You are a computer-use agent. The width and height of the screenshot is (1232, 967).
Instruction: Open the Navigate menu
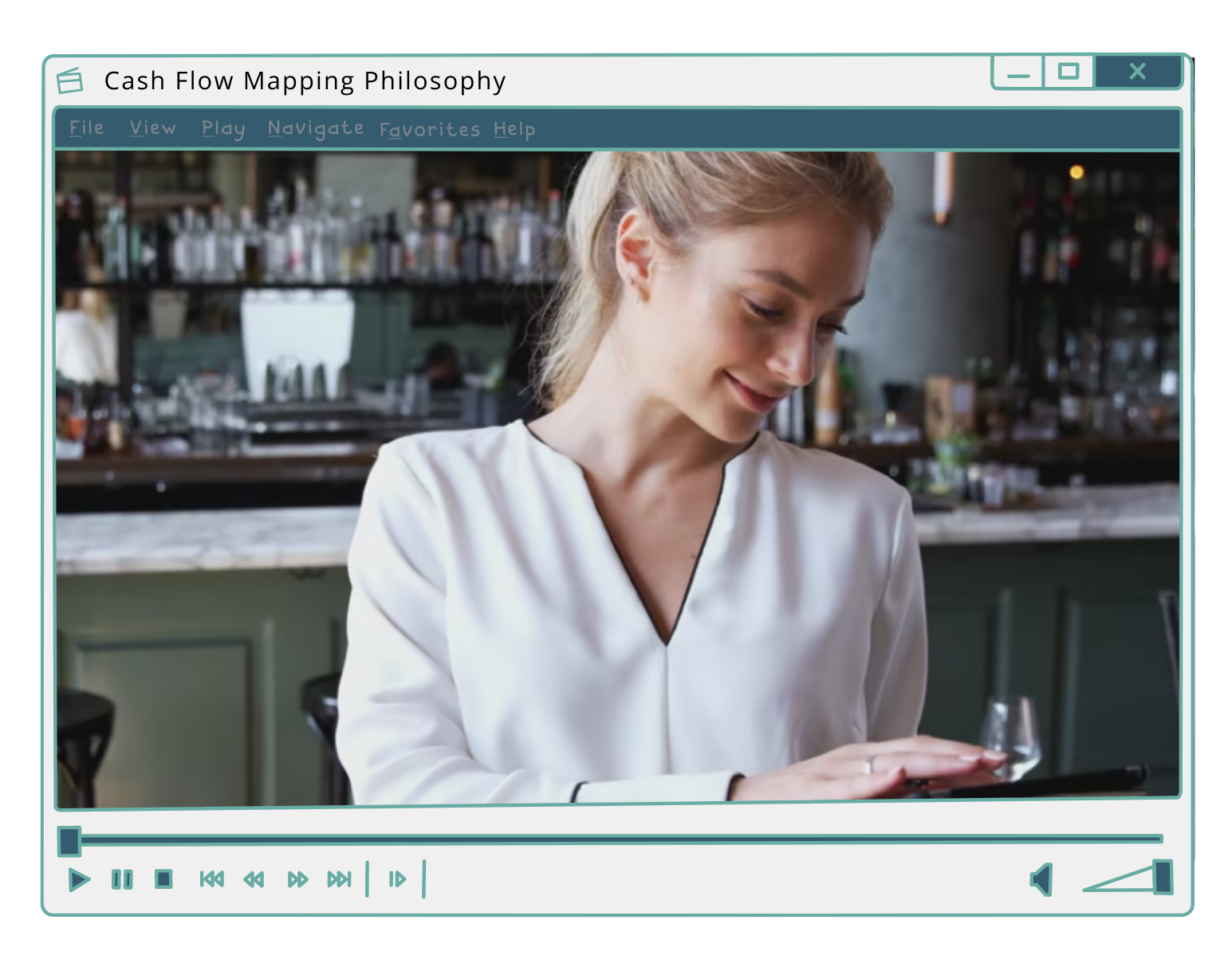(315, 129)
